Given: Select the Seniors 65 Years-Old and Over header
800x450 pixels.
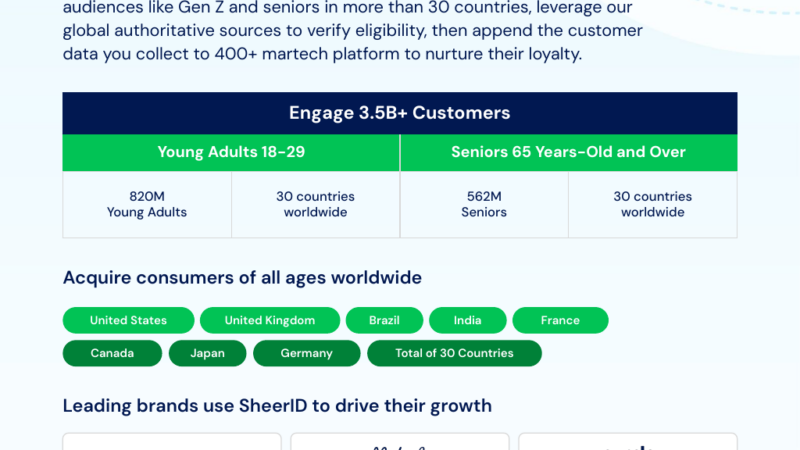Looking at the screenshot, I should (x=568, y=152).
